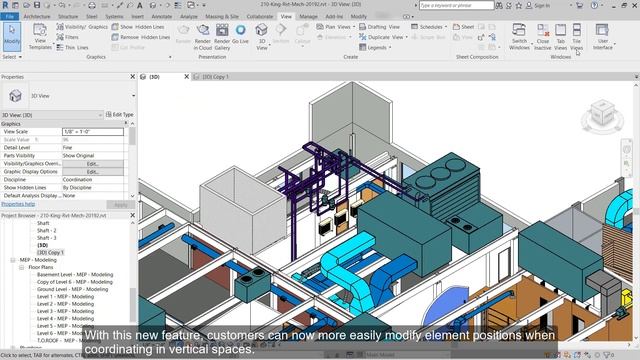Click the Tile Views tool
The height and width of the screenshot is (360, 640).
point(576,37)
